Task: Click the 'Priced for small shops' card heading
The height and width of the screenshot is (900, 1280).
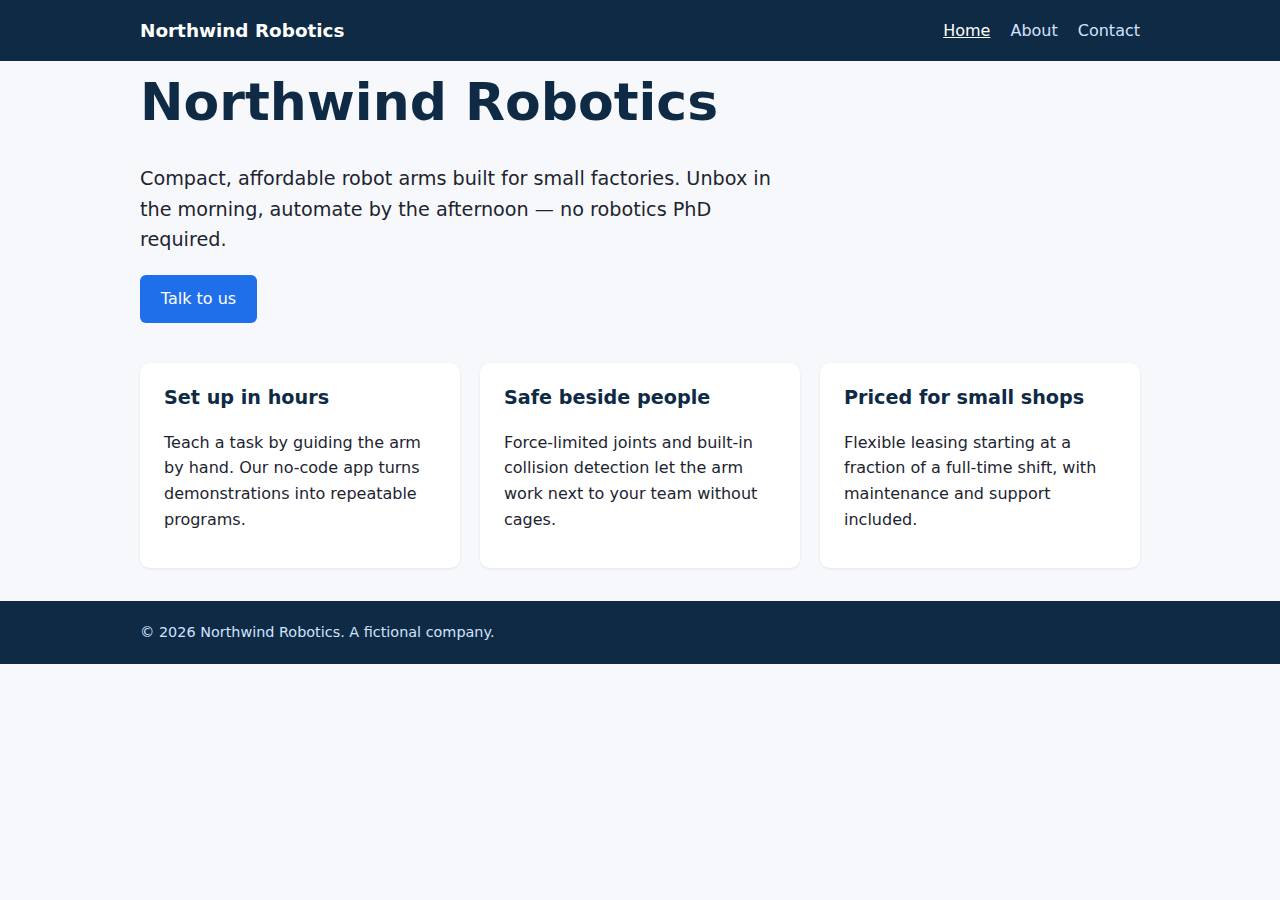Action: tap(964, 397)
